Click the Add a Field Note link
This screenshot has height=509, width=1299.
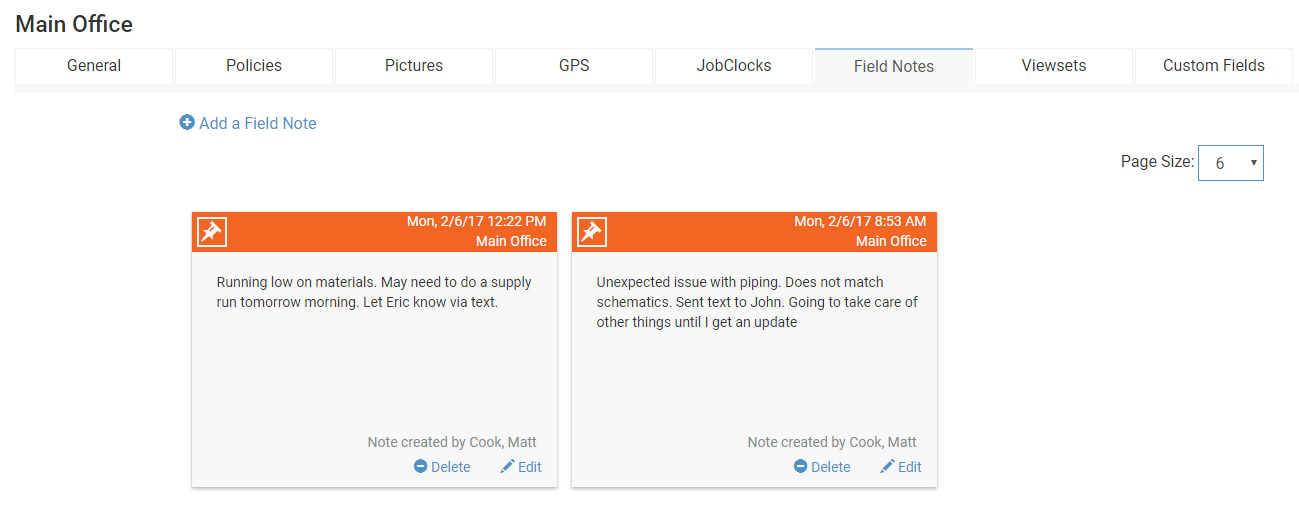(257, 124)
